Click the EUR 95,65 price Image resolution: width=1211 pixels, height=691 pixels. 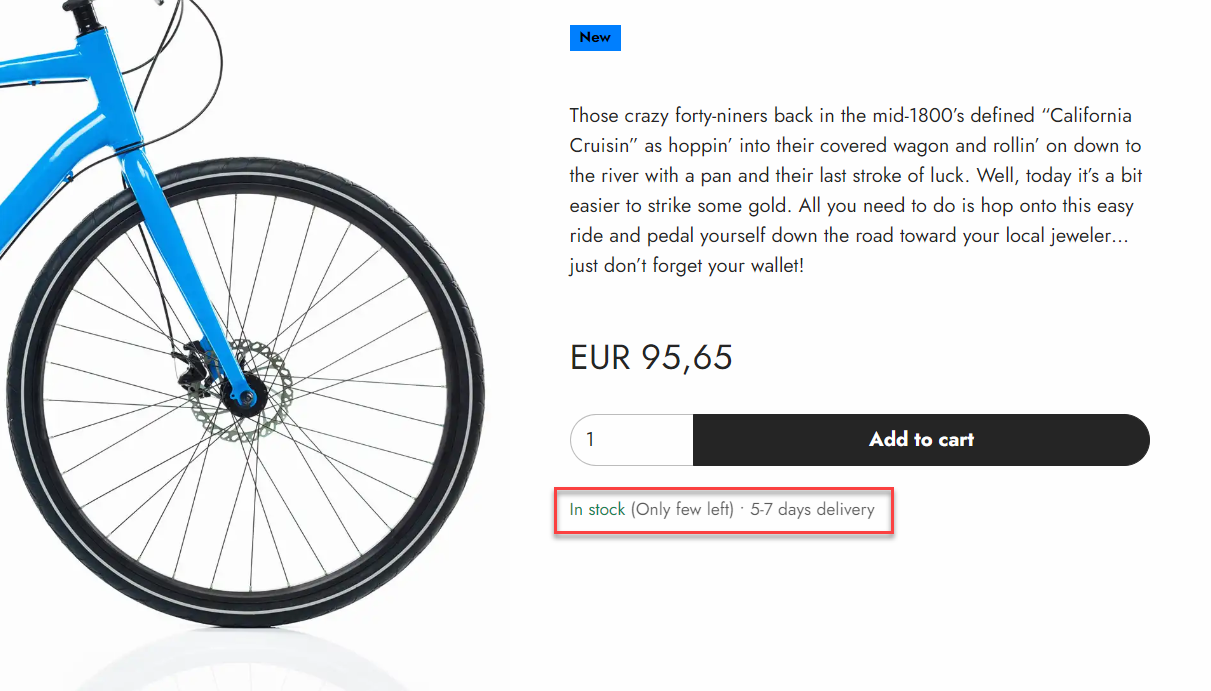click(651, 358)
